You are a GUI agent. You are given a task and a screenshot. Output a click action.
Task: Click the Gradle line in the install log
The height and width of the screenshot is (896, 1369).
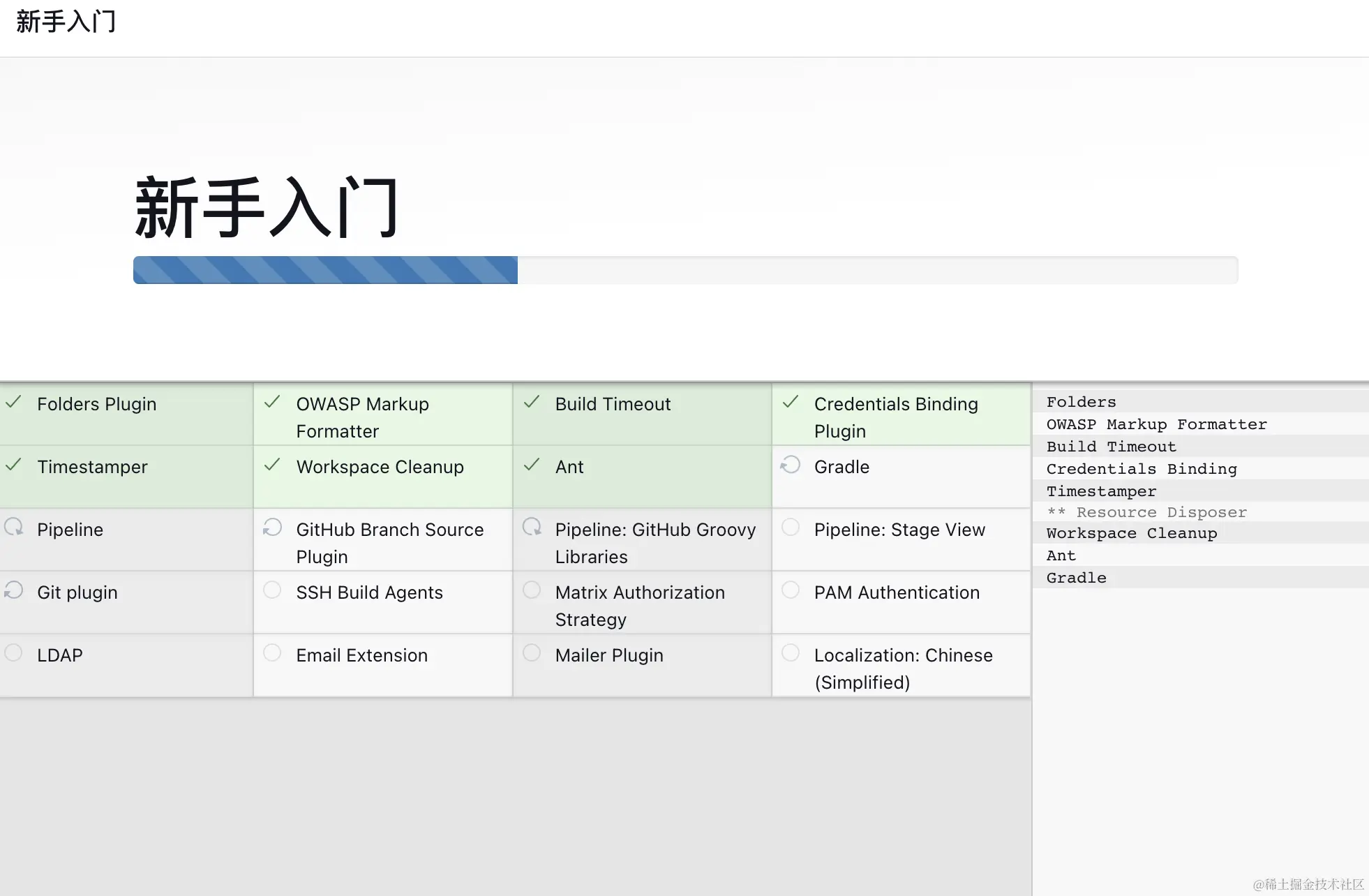click(1077, 578)
